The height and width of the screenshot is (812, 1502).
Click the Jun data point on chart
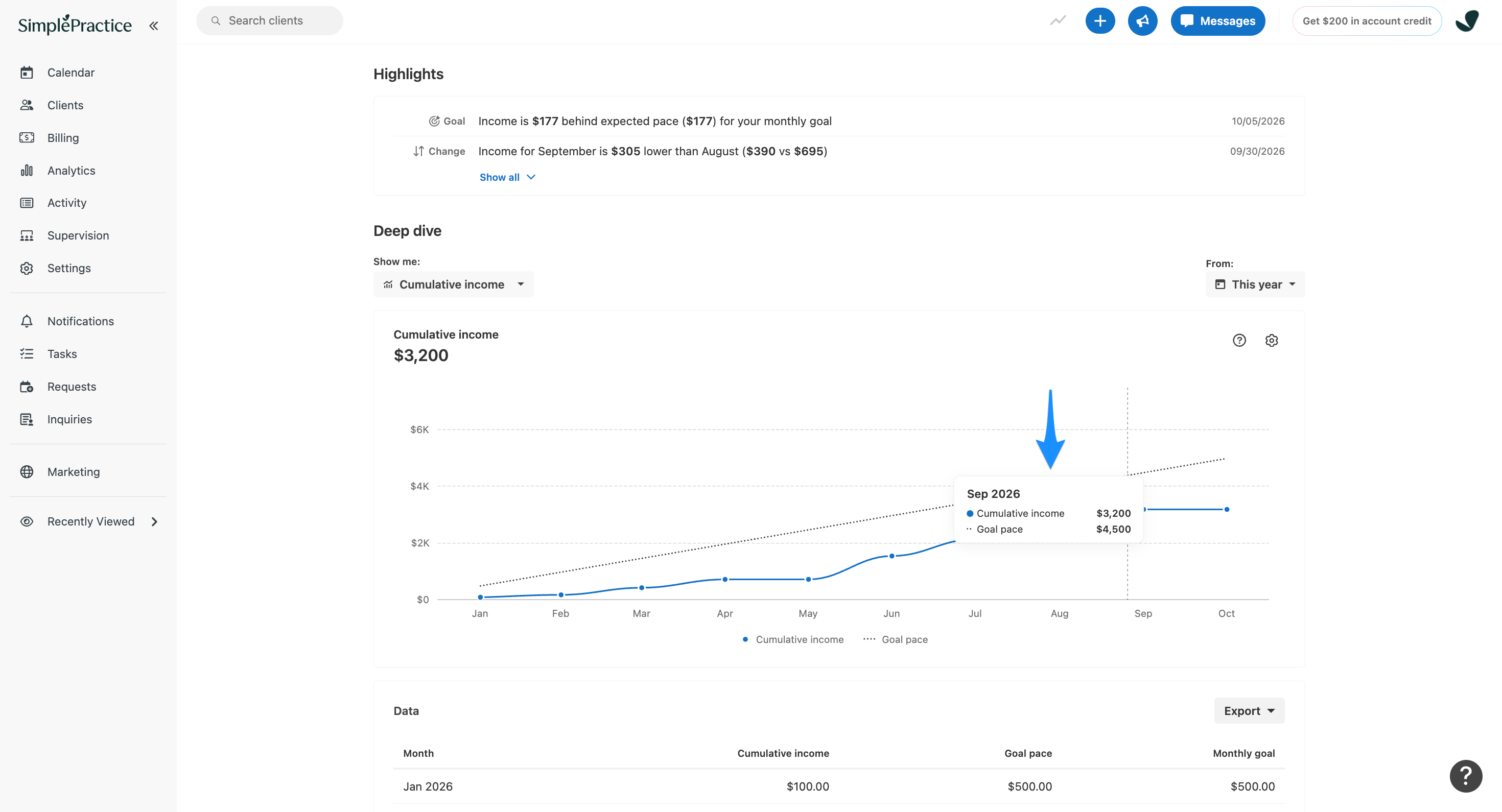891,556
